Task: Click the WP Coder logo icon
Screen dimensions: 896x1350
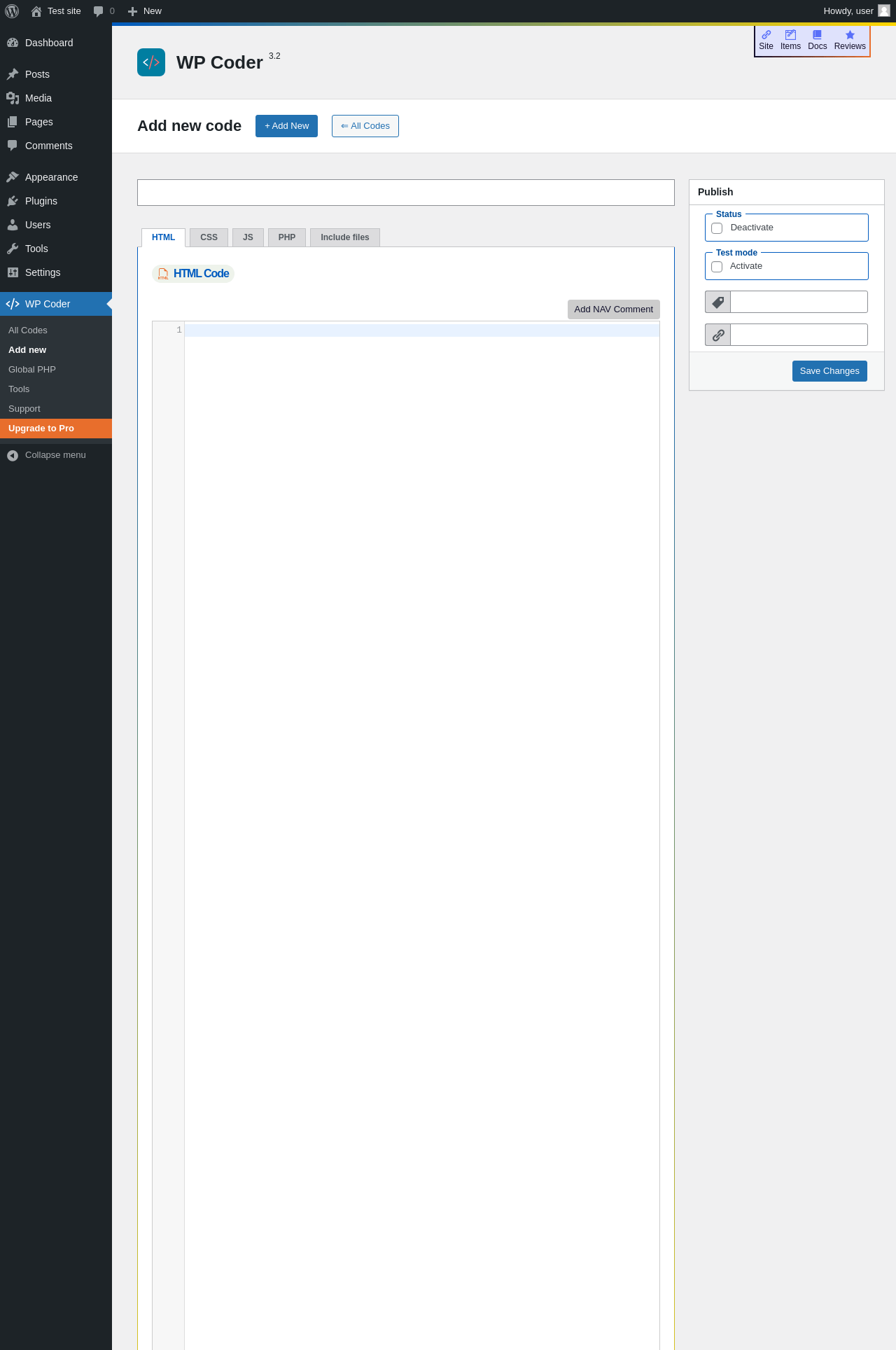Action: click(151, 62)
